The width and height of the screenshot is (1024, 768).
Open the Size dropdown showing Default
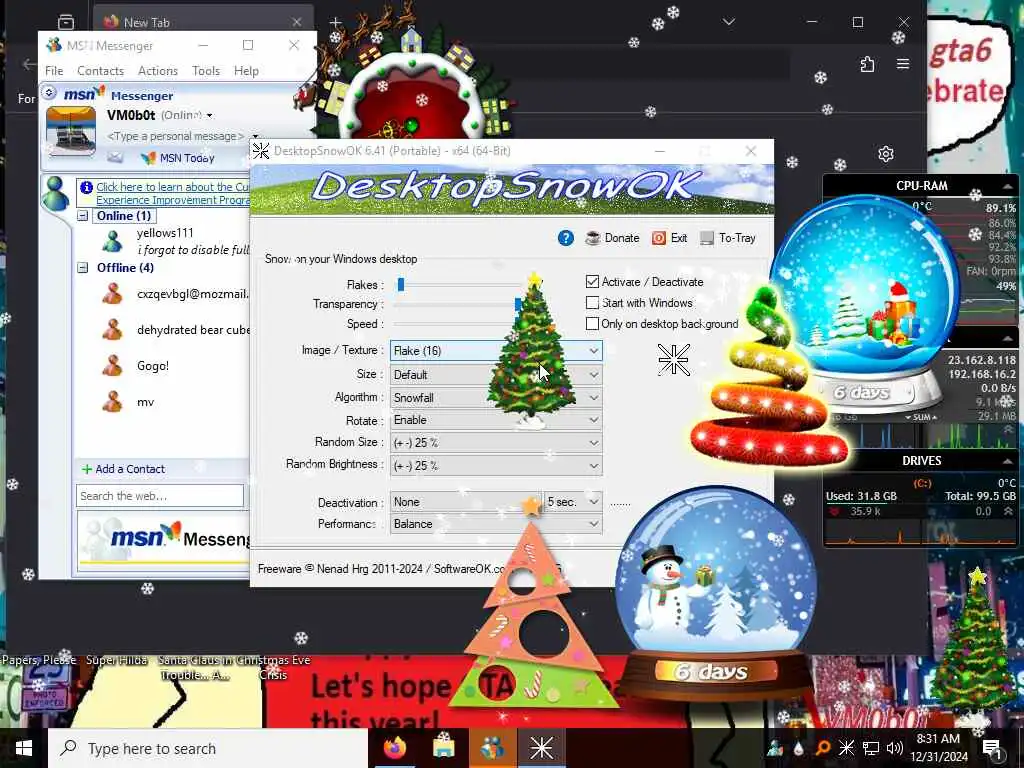pyautogui.click(x=496, y=375)
